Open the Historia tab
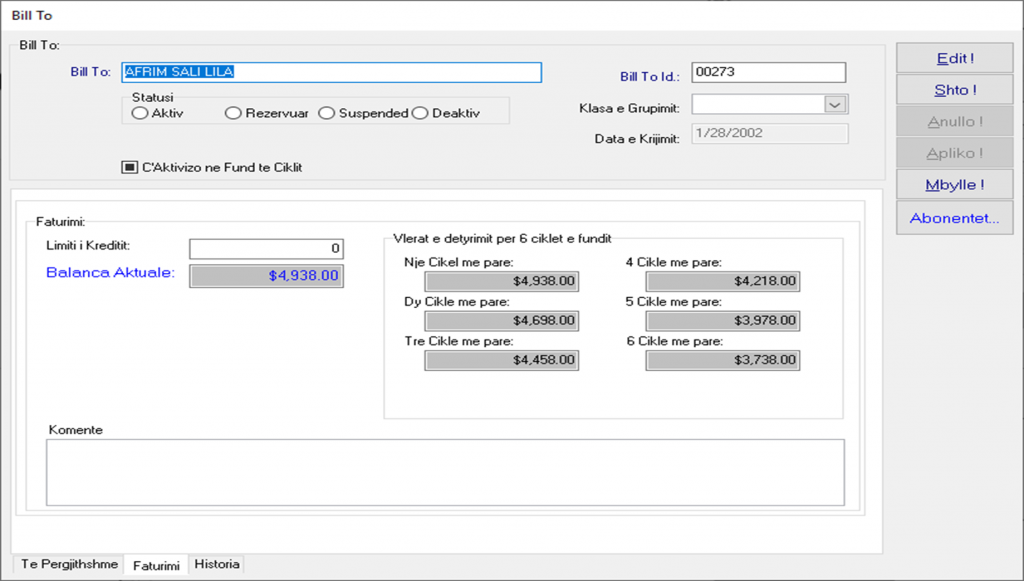This screenshot has height=581, width=1024. [217, 564]
